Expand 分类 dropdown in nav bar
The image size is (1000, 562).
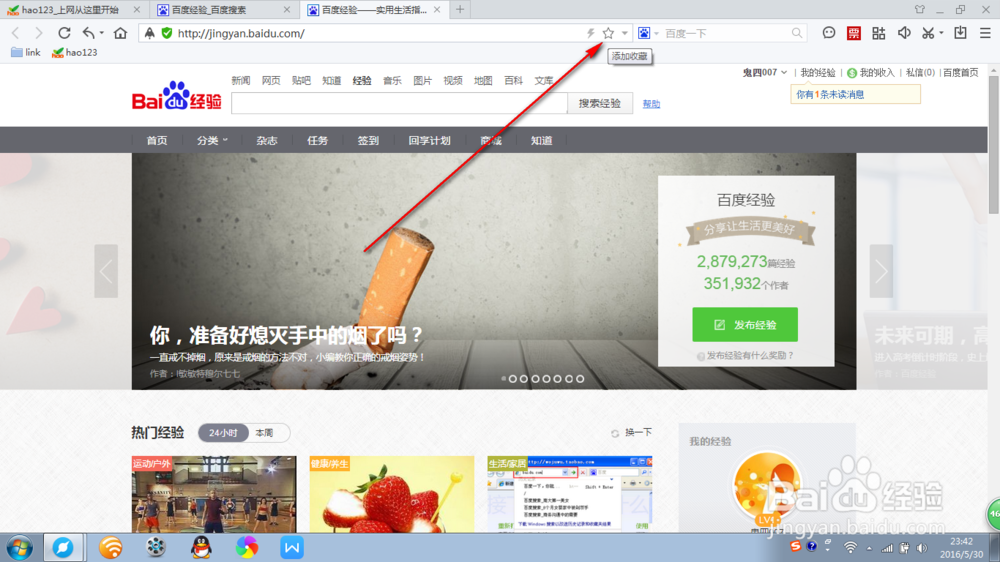click(212, 140)
